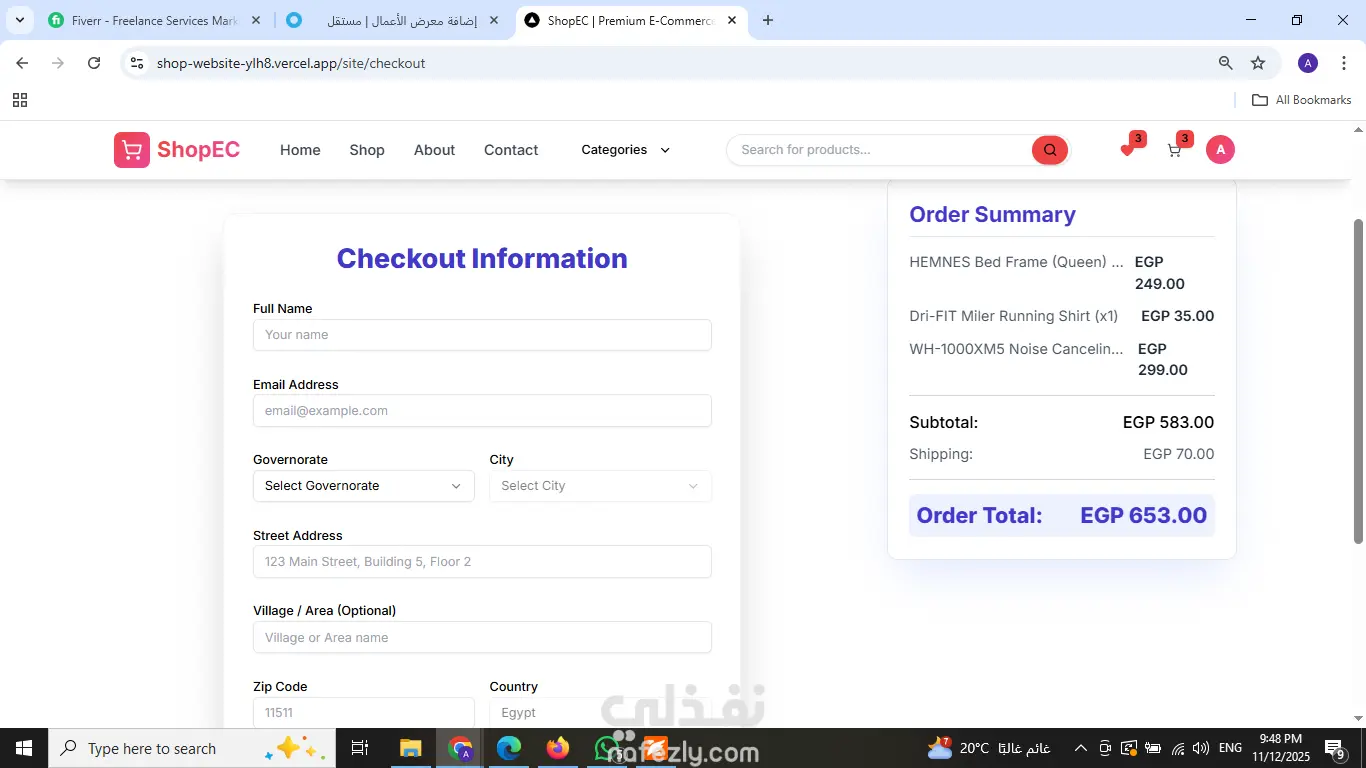Open Task View on the taskbar
This screenshot has width=1366, height=768.
click(x=360, y=748)
